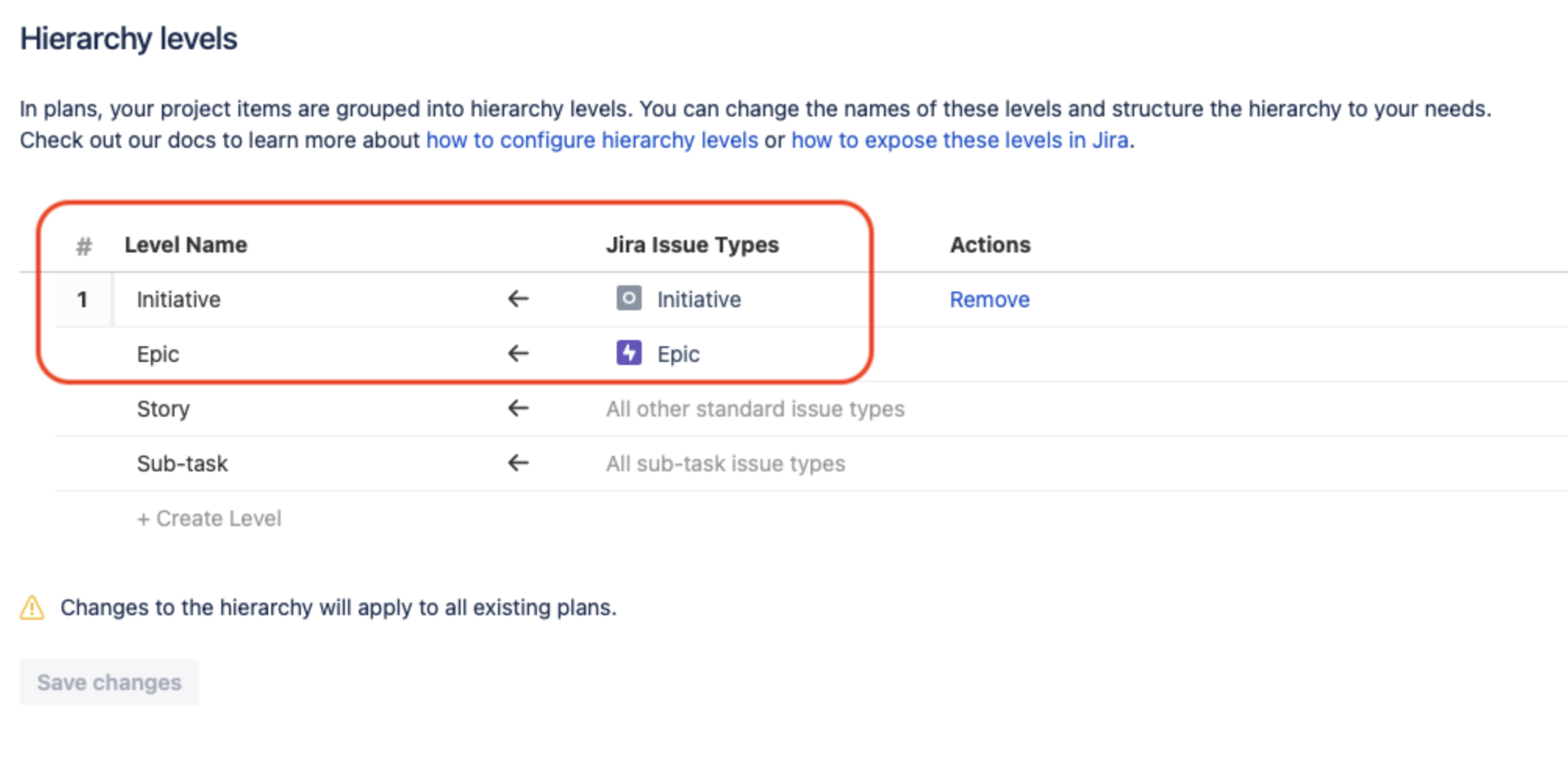Click the 'Changes to the hierarchy' warning text
The height and width of the screenshot is (766, 1568).
[x=338, y=607]
